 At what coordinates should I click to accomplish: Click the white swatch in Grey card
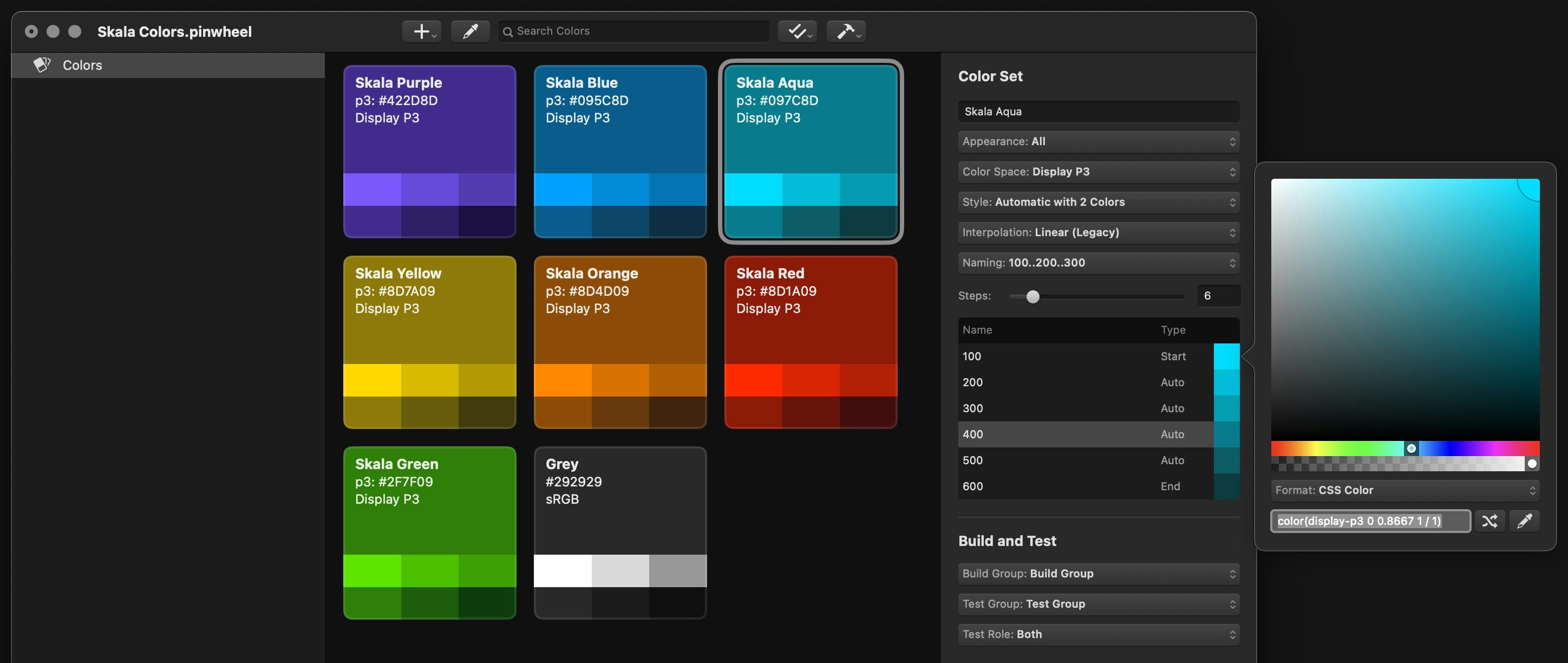tap(563, 570)
